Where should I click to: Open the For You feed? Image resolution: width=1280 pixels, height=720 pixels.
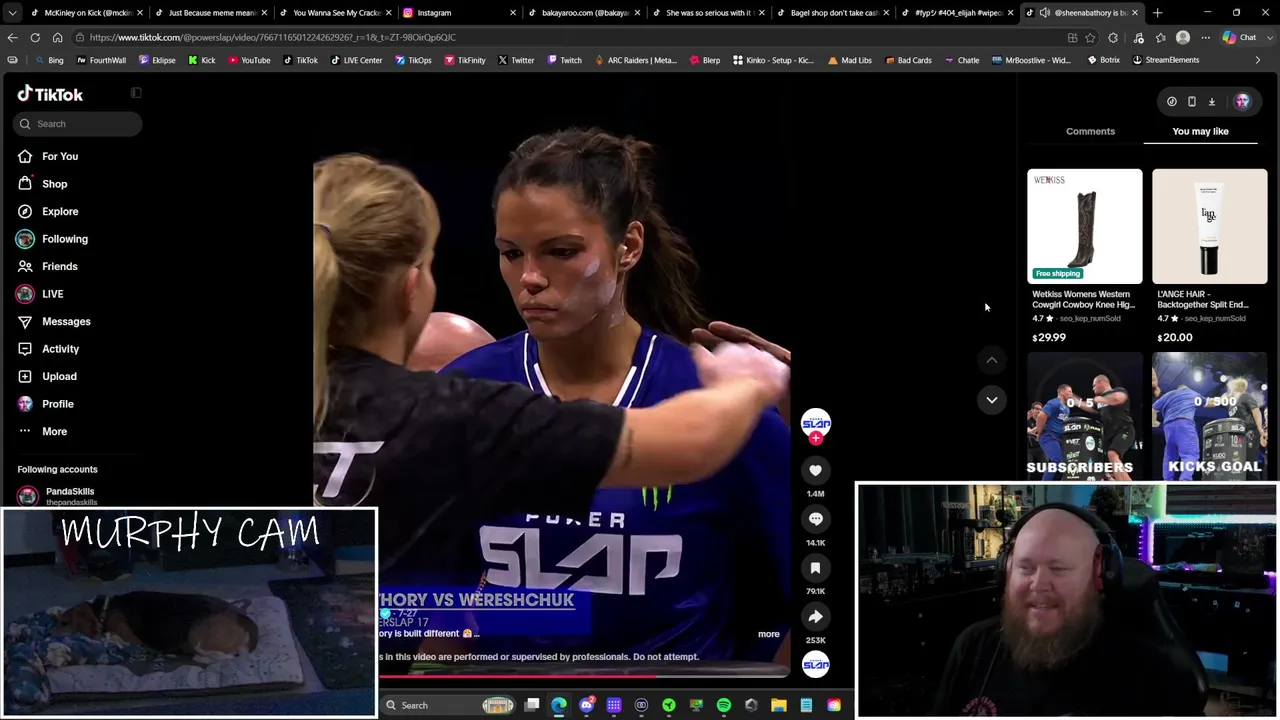tap(60, 156)
